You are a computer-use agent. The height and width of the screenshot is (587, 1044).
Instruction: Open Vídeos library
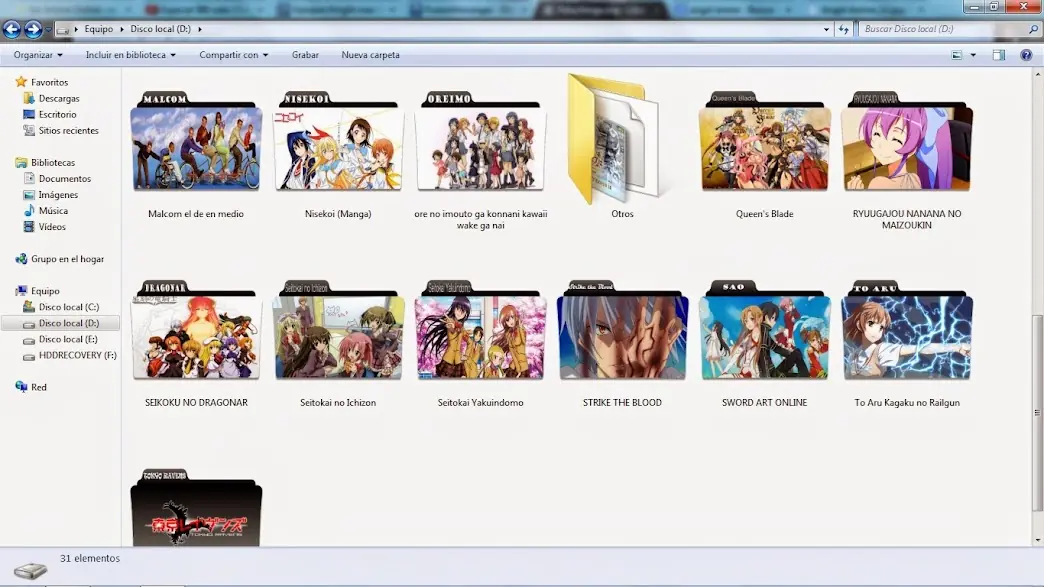pos(52,226)
